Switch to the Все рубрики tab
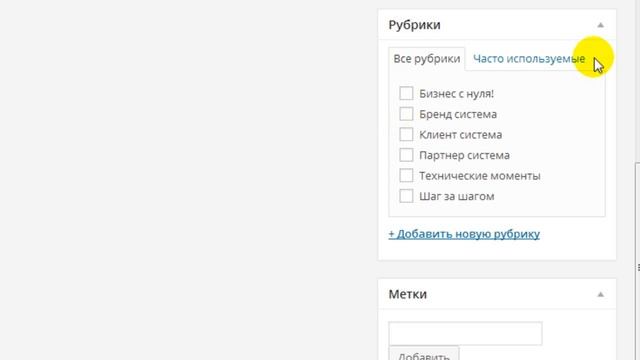The image size is (640, 360). point(427,59)
